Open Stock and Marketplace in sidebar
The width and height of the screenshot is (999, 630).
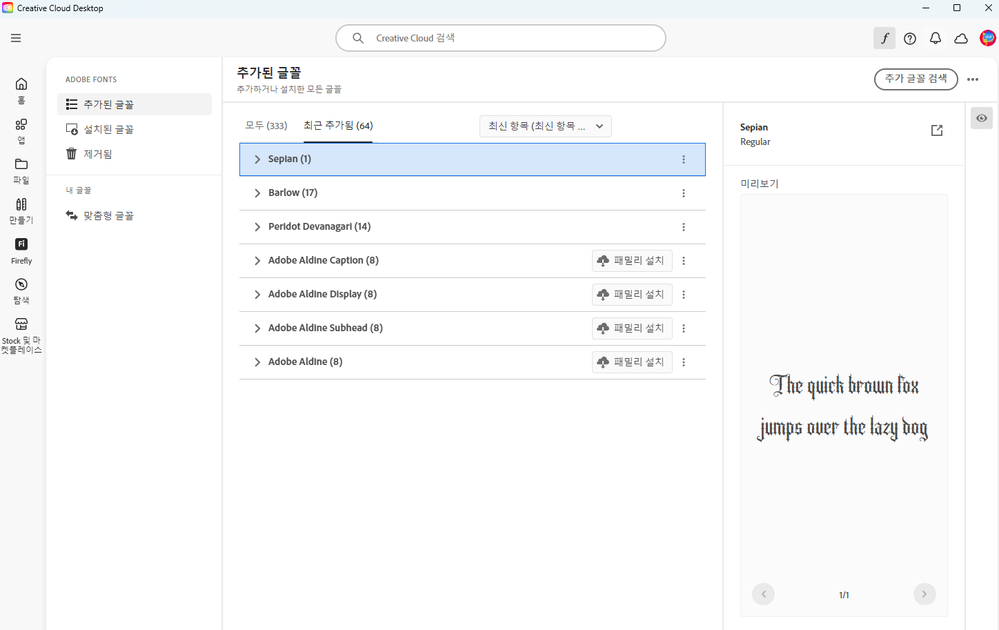pyautogui.click(x=21, y=336)
